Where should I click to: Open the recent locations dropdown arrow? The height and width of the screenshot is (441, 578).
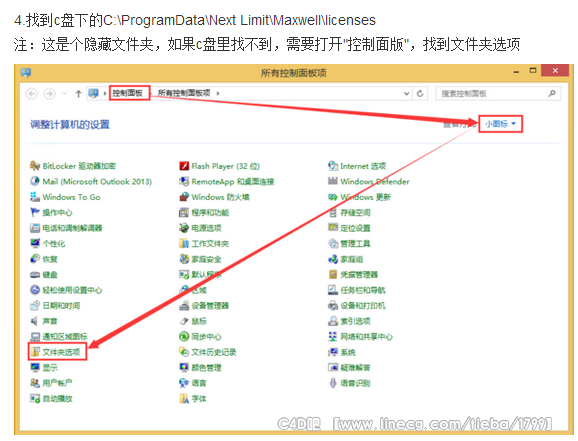(65, 94)
